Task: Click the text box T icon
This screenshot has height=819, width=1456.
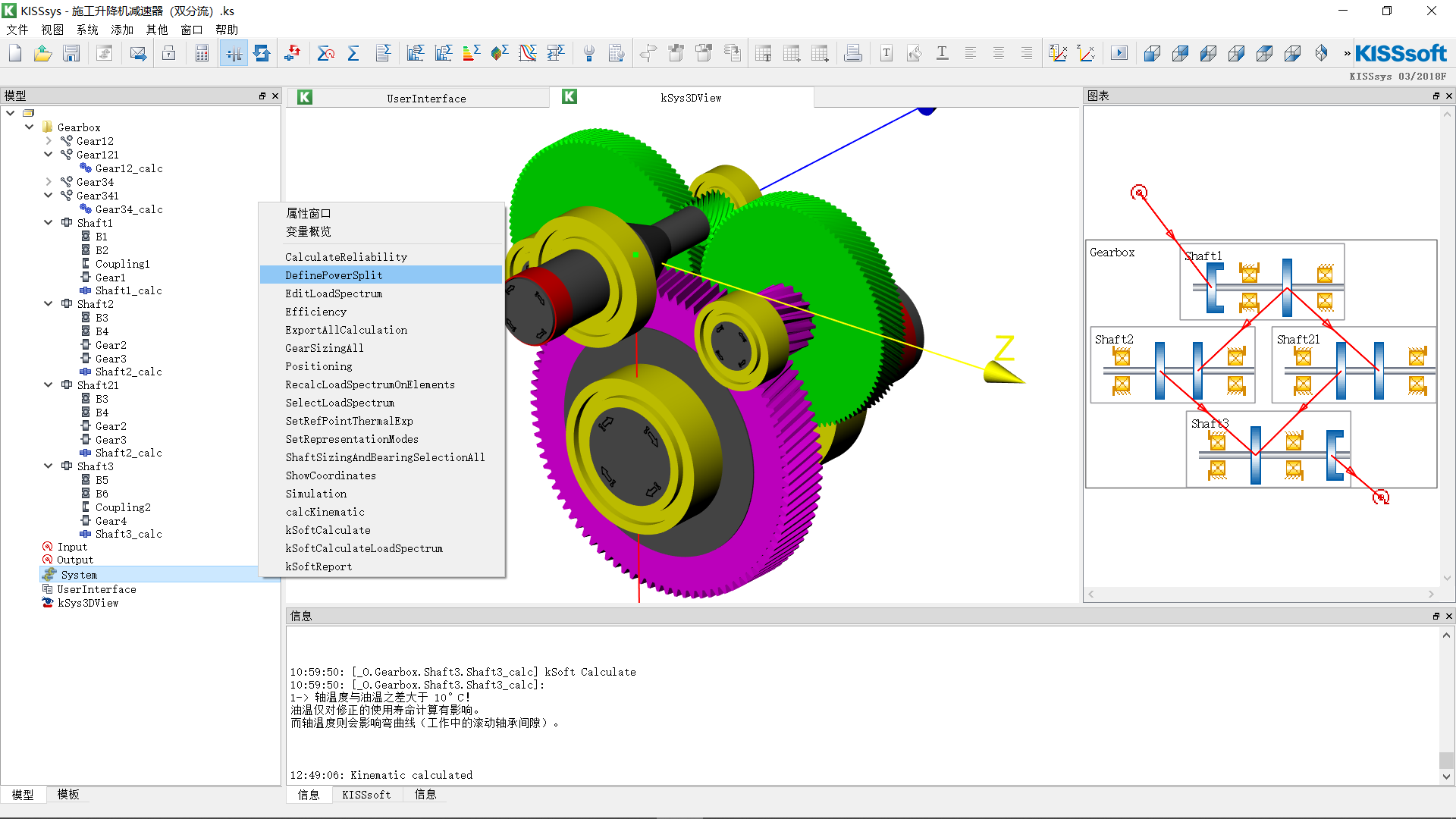Action: coord(886,53)
